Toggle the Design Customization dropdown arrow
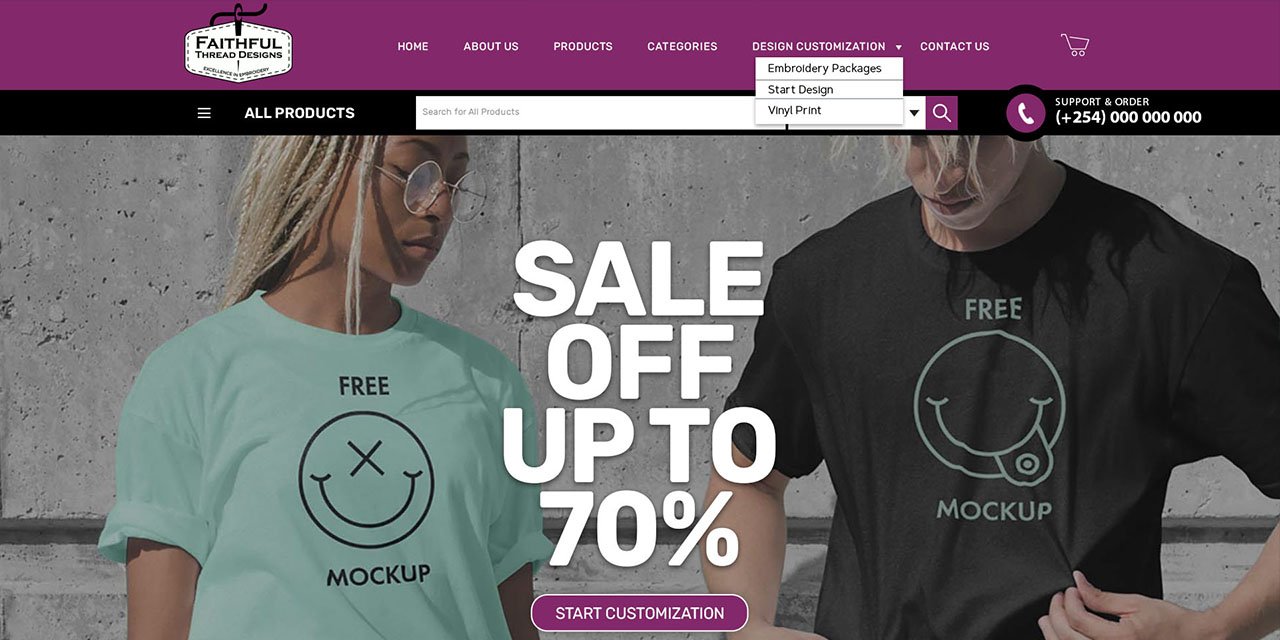 [898, 47]
